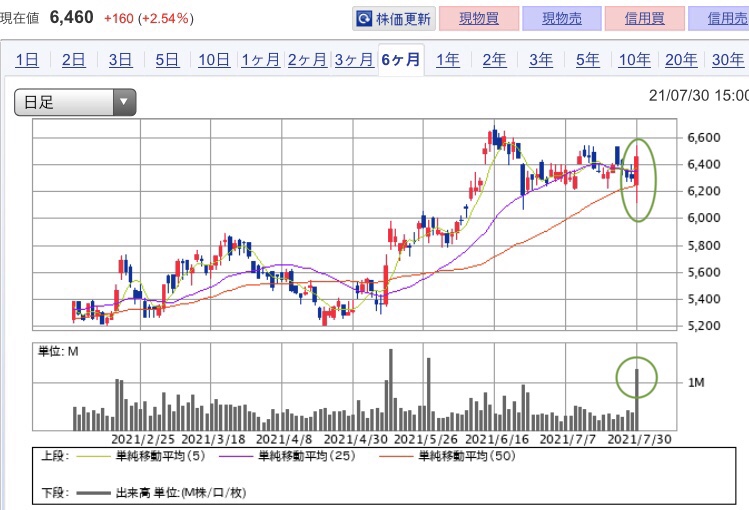Image resolution: width=749 pixels, height=510 pixels.
Task: Switch chart range to 20年
Action: pyautogui.click(x=681, y=60)
